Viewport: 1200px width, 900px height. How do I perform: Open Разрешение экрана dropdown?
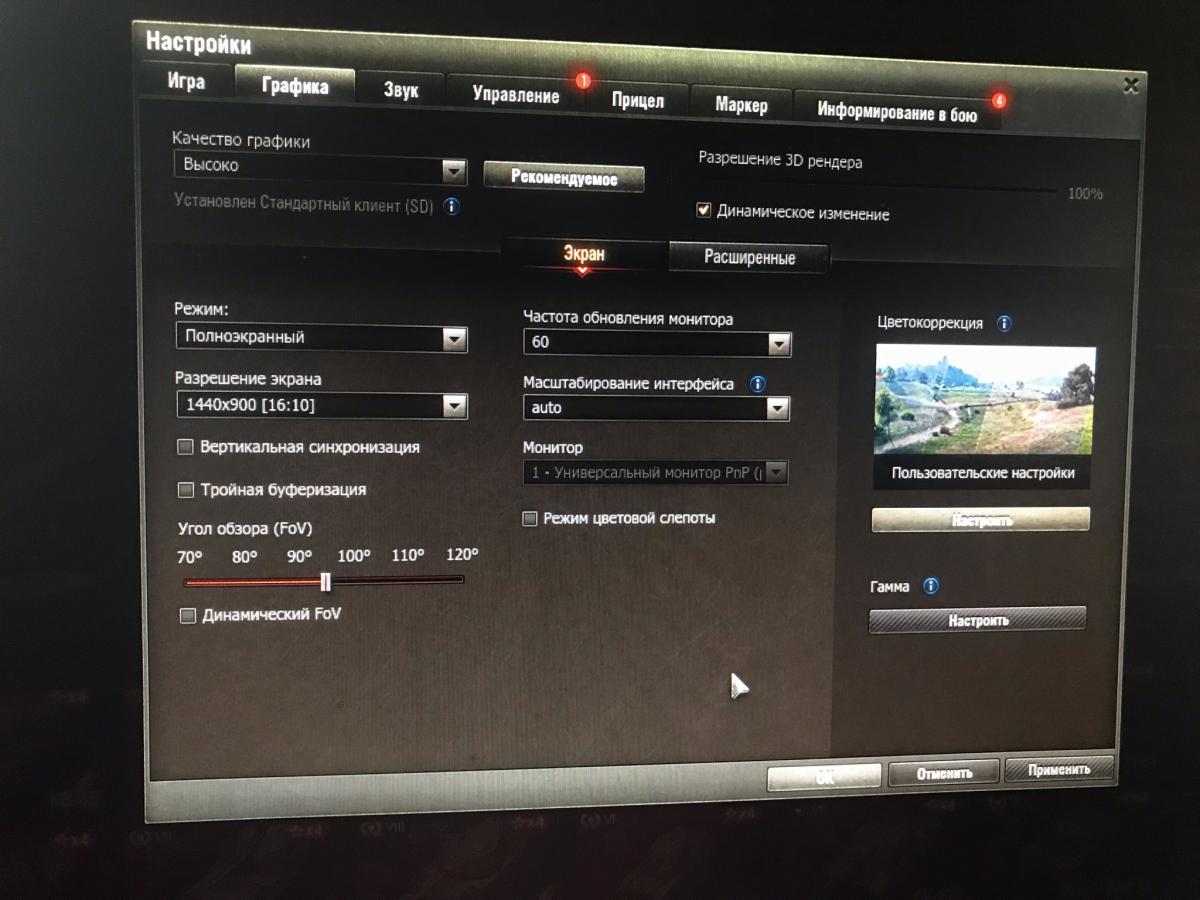point(321,405)
